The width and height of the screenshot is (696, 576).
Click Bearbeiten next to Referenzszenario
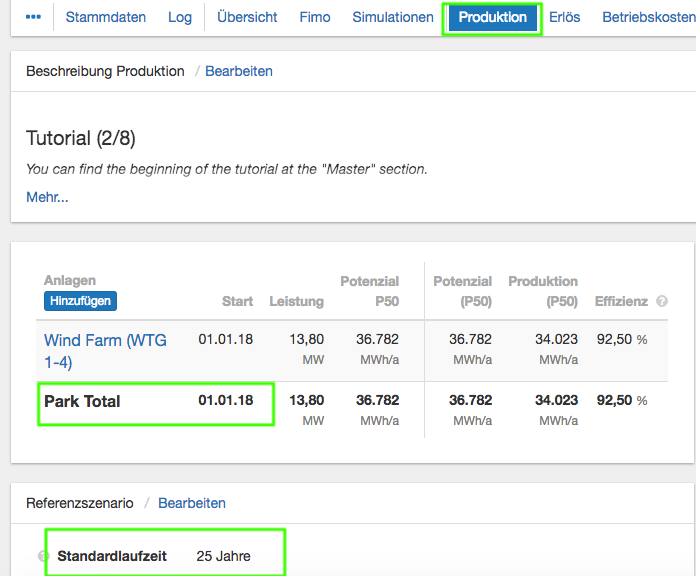tap(192, 503)
